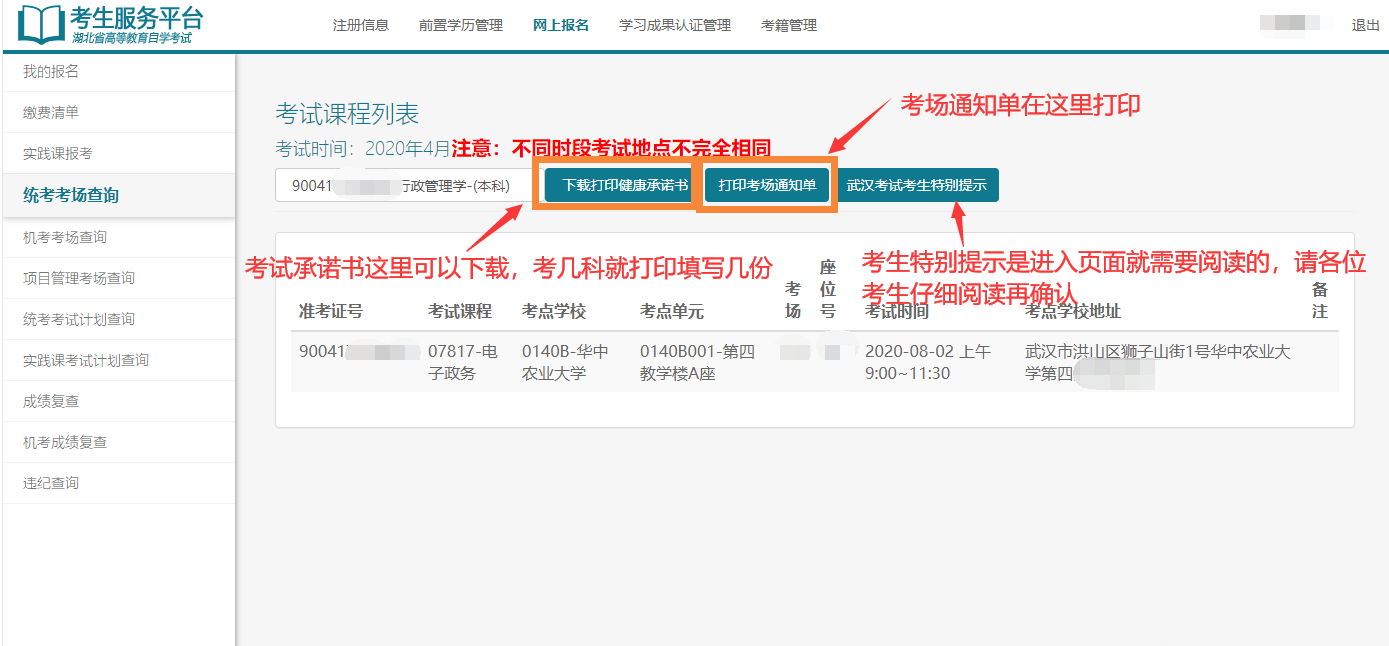Screen dimensions: 1389x646
Task: Click 打印考场通知单 button
Action: tap(767, 185)
